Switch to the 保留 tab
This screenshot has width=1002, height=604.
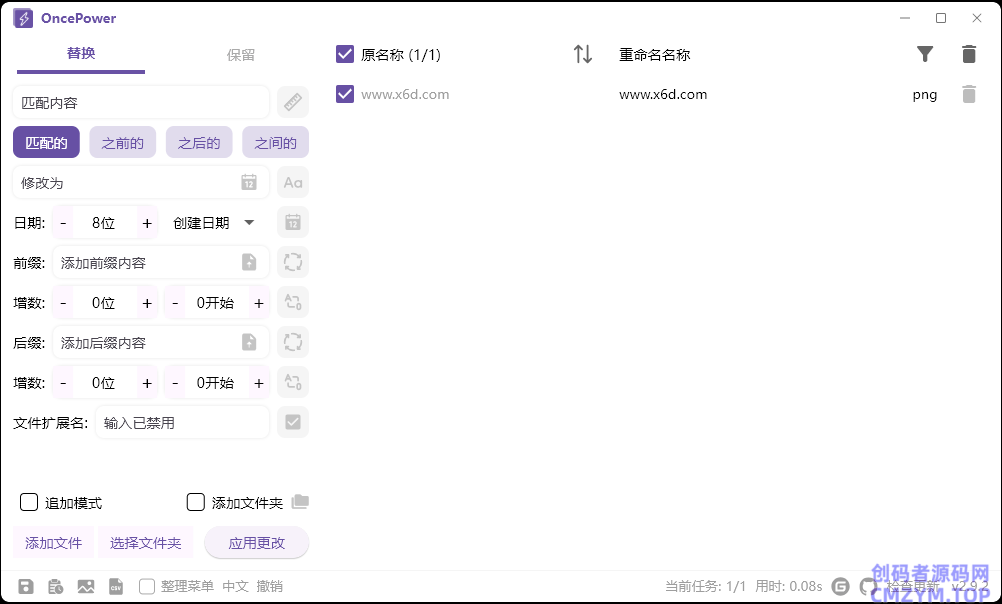tap(241, 55)
